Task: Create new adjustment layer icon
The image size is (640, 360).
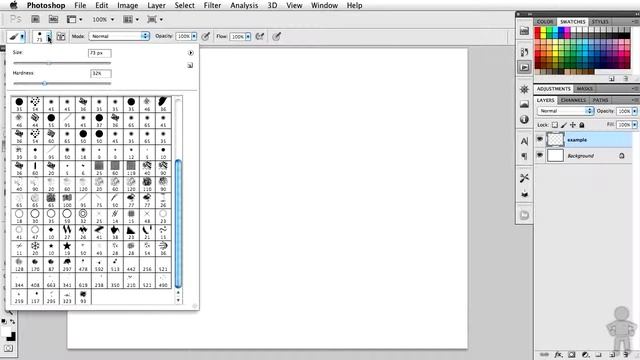Action: [585, 355]
